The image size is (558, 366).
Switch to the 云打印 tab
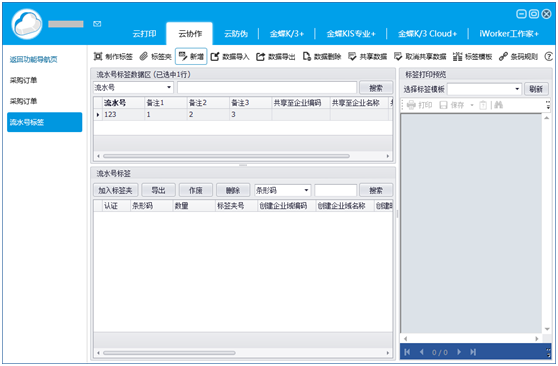coord(144,34)
